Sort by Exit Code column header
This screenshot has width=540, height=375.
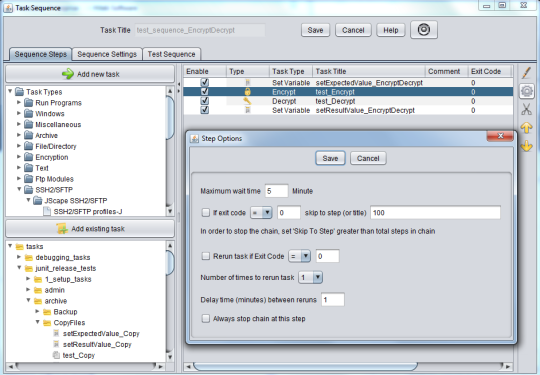pos(489,71)
